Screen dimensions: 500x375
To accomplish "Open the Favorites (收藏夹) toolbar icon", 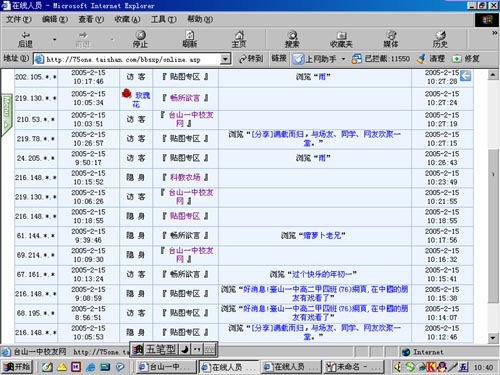I will pyautogui.click(x=341, y=39).
